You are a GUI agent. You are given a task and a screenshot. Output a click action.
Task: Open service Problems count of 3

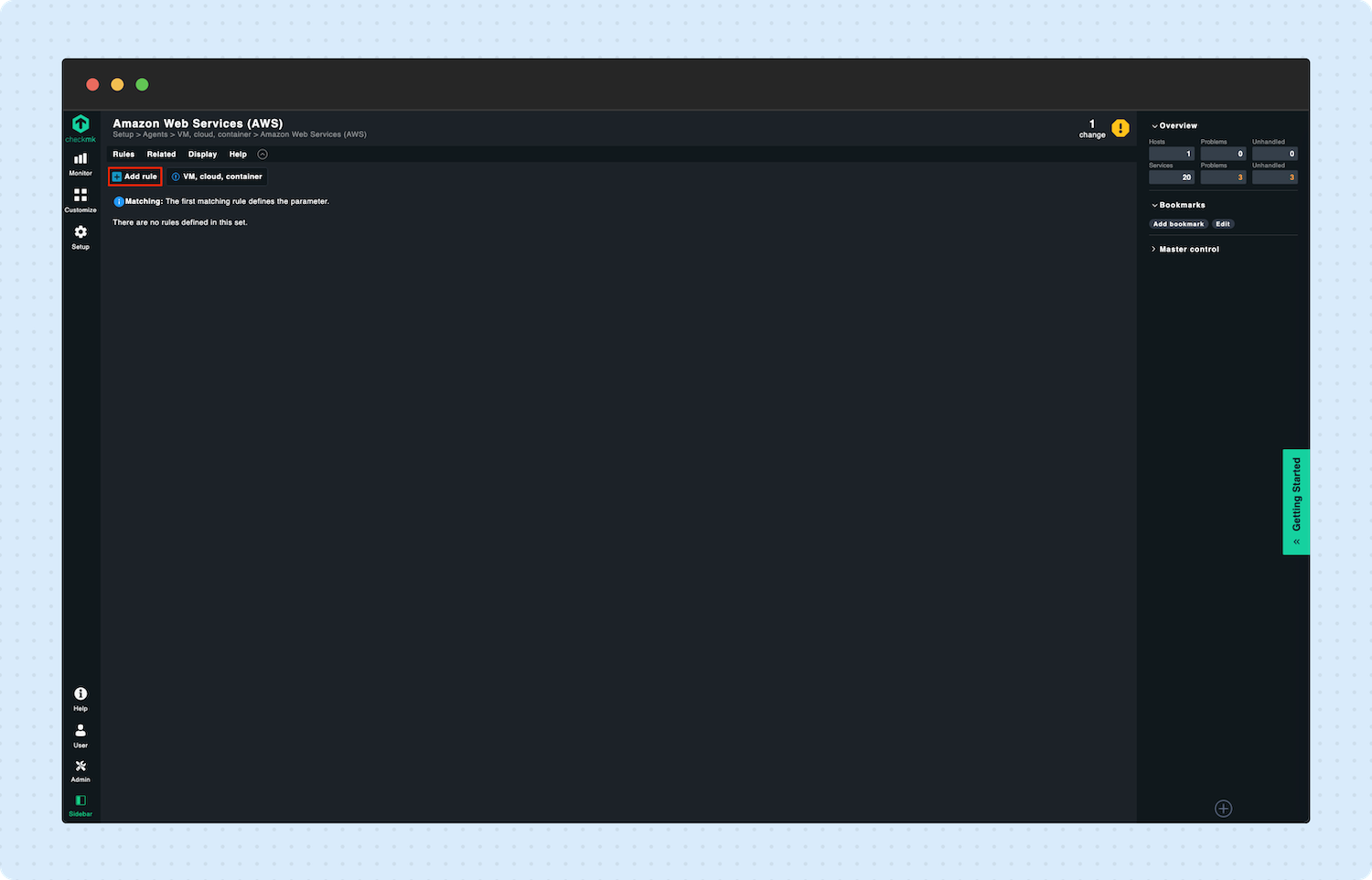click(x=1223, y=177)
